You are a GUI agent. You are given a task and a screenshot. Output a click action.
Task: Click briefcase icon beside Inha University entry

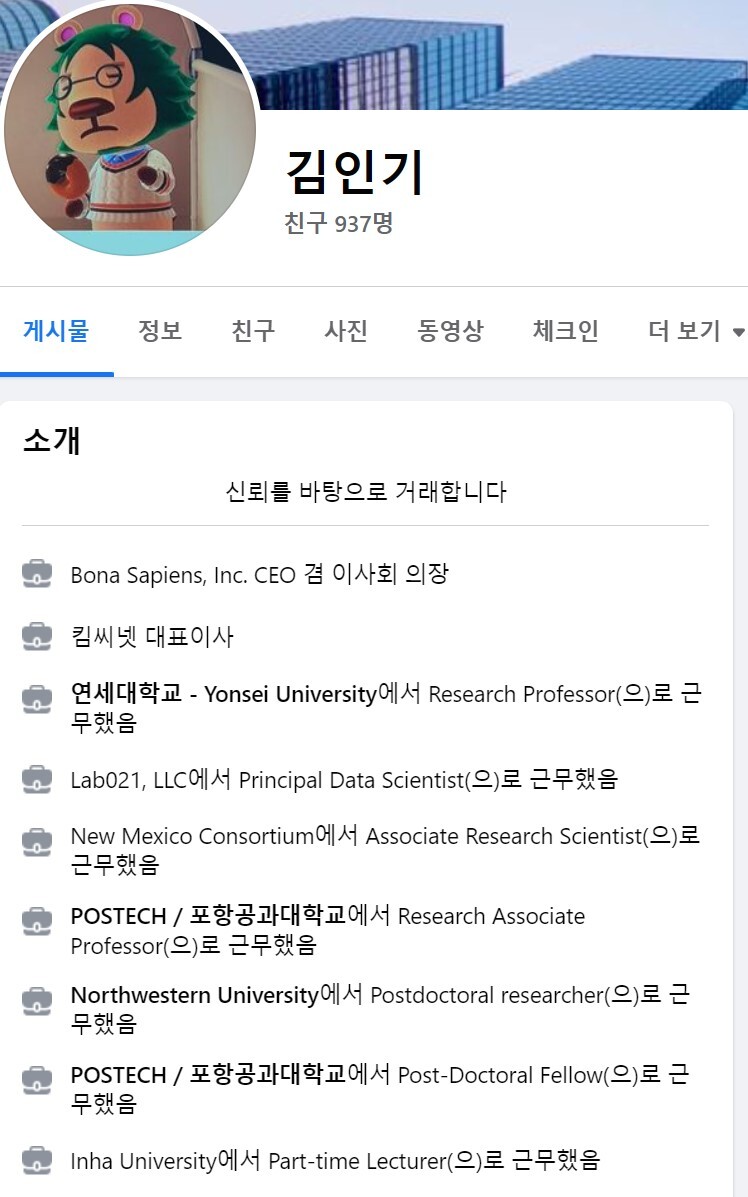[37, 1160]
